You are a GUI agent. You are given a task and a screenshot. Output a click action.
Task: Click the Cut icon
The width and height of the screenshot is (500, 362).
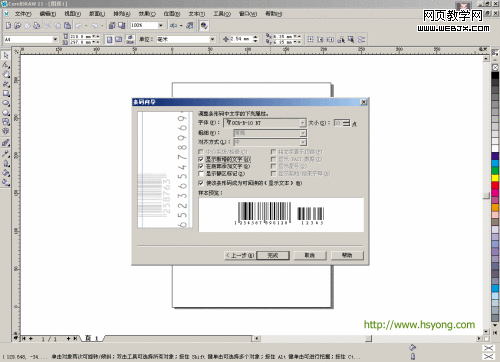pos(48,25)
